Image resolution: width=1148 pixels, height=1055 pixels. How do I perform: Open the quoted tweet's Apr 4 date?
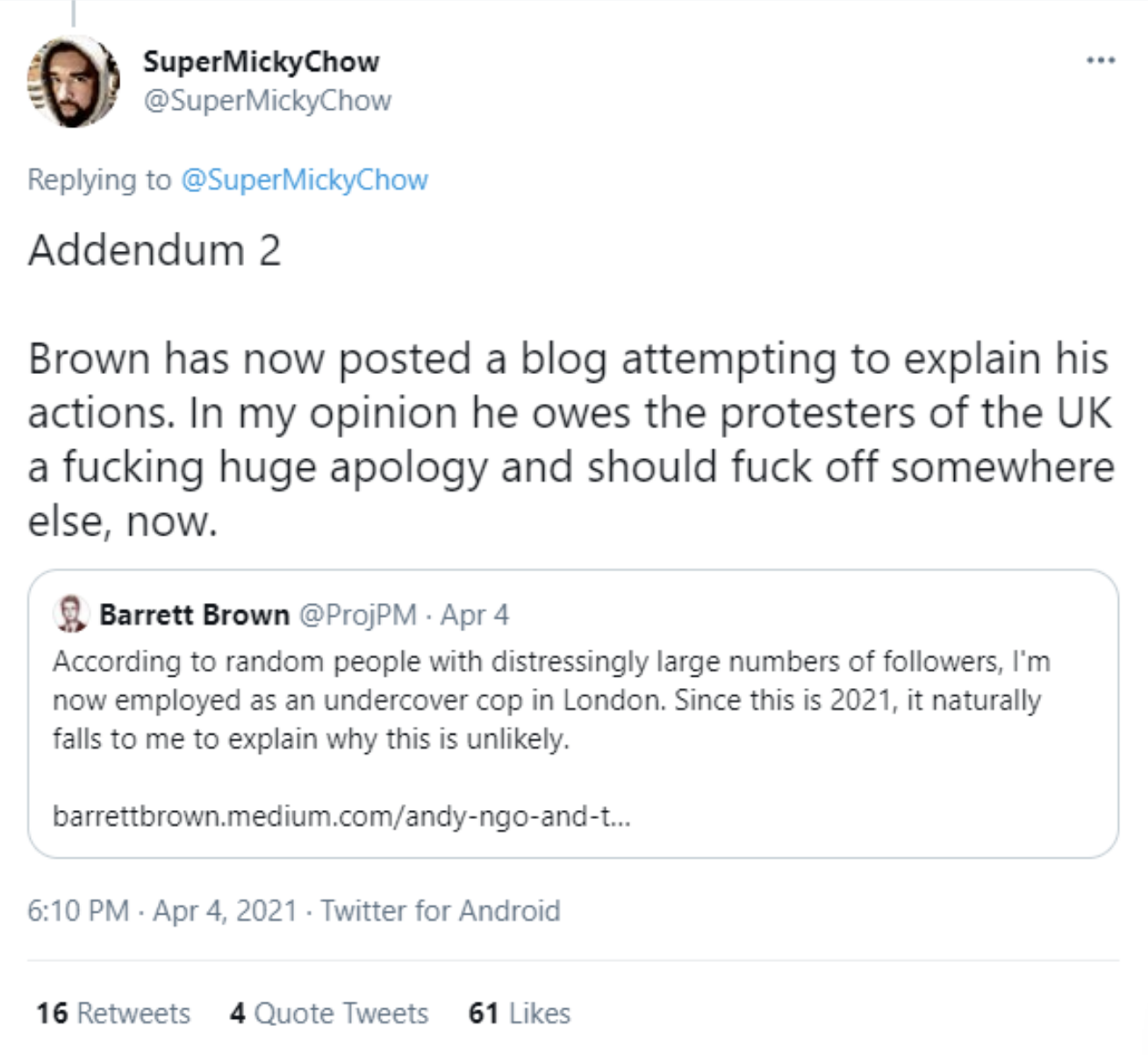pyautogui.click(x=475, y=614)
